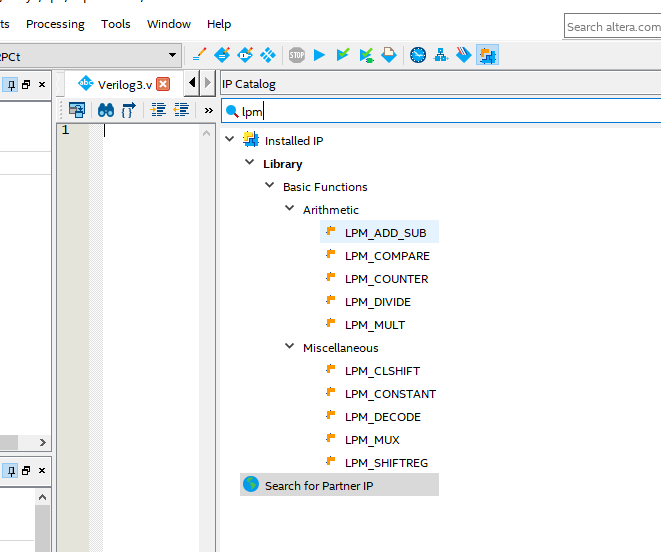Click the IP Catalog toolbar icon

click(487, 55)
